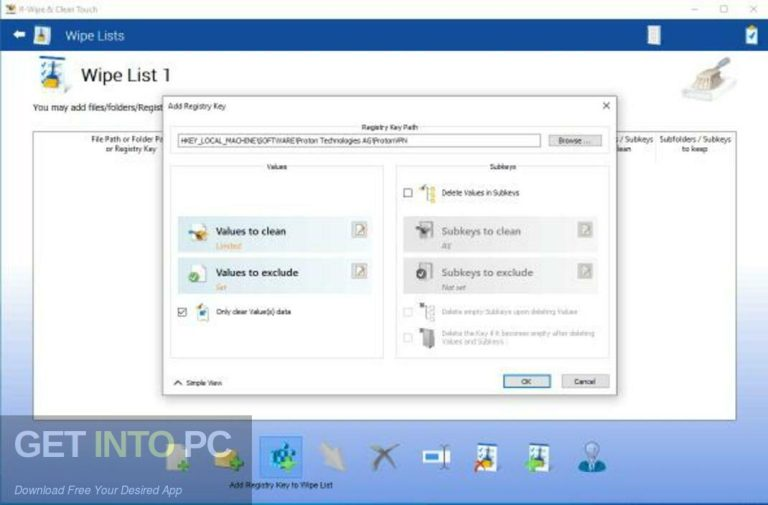Collapse dialog using Simple View chevron

click(x=179, y=382)
